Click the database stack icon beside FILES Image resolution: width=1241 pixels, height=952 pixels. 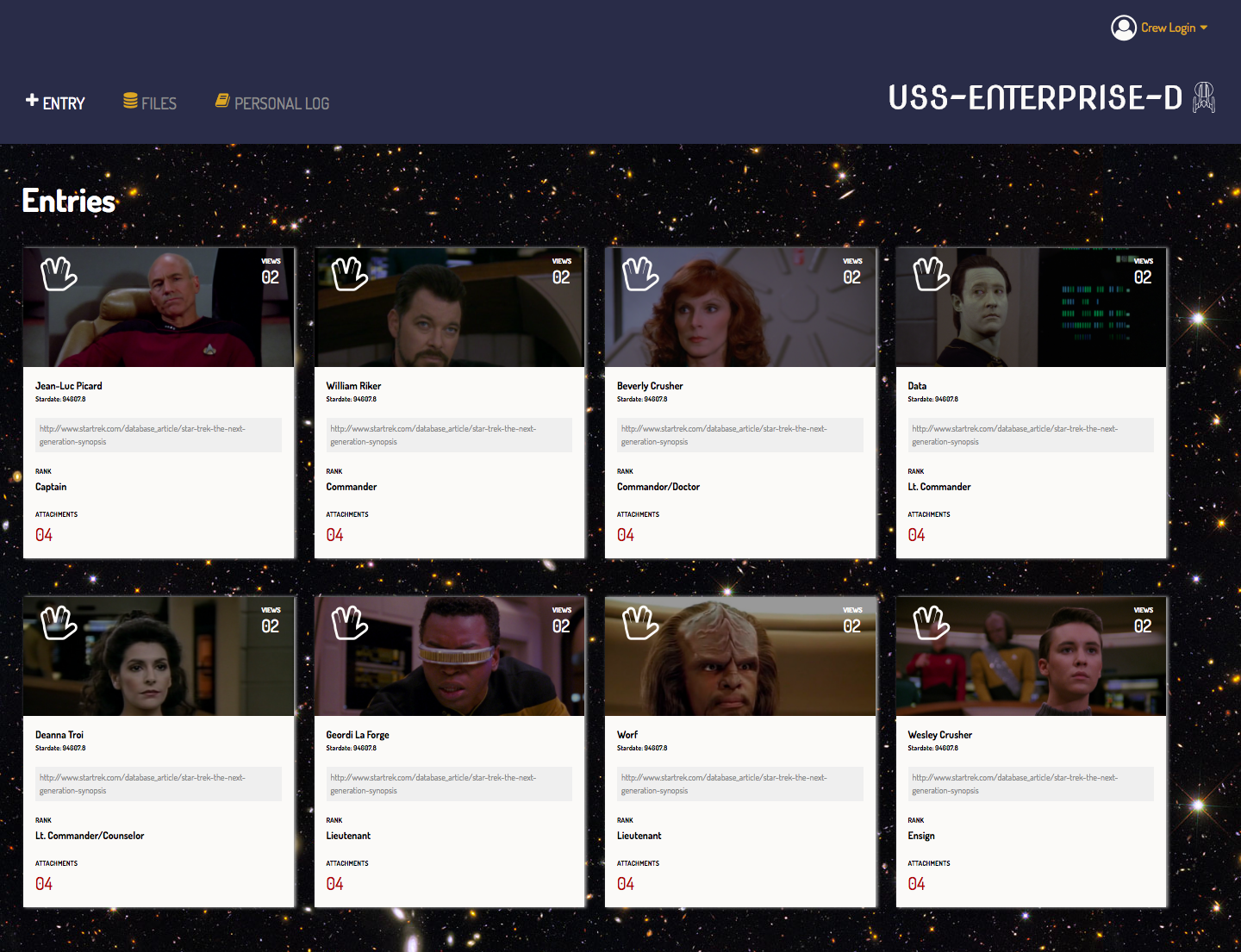pyautogui.click(x=130, y=101)
